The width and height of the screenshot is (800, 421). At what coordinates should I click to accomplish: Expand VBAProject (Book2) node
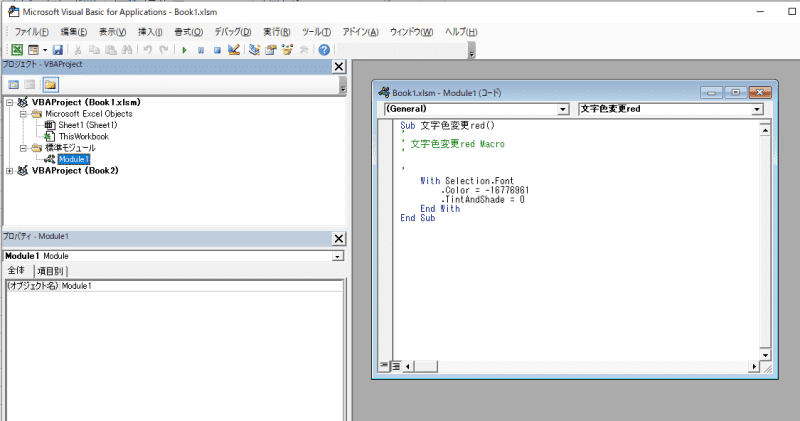[10, 171]
